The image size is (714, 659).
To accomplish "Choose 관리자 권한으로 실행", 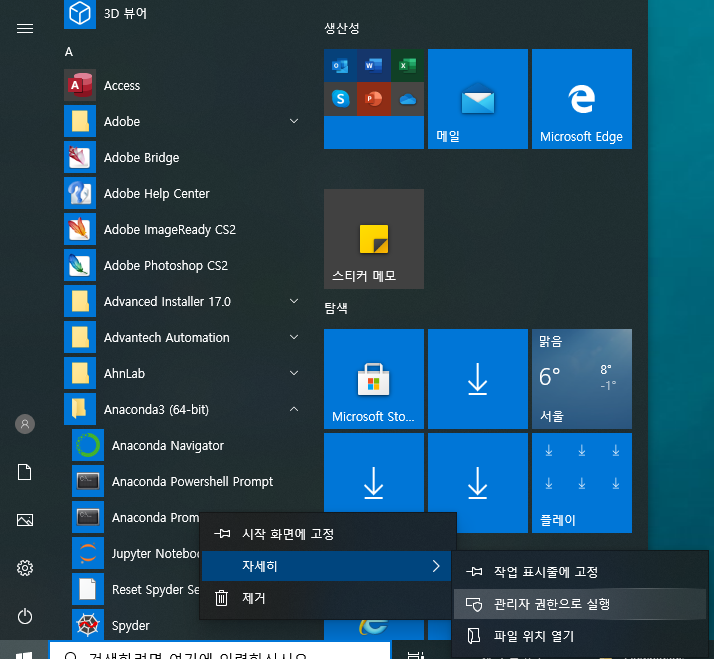I will (580, 604).
